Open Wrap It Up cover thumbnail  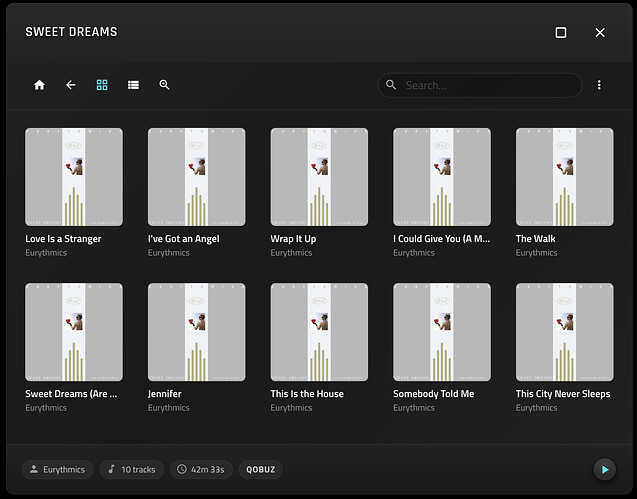pyautogui.click(x=319, y=177)
